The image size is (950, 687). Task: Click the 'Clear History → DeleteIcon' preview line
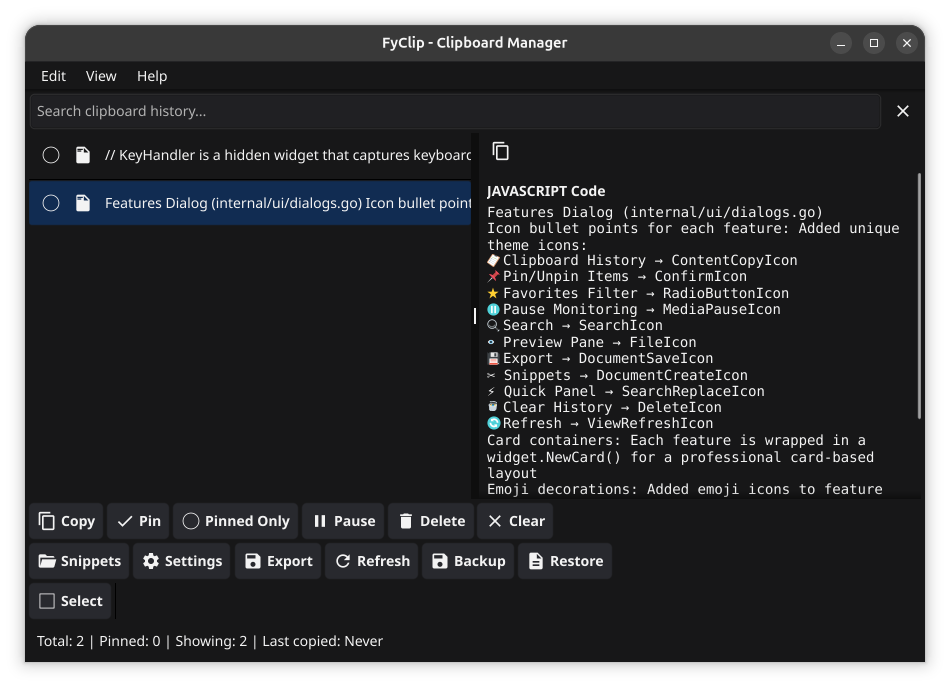tap(605, 408)
